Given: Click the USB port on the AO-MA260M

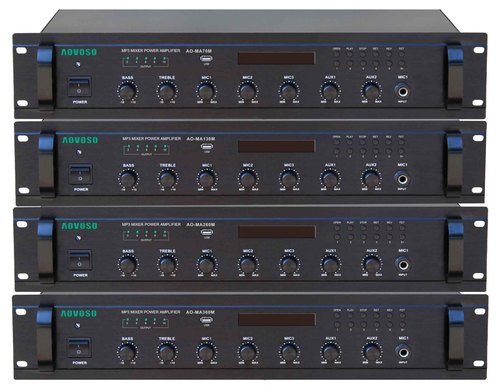Looking at the screenshot, I should (x=207, y=232).
